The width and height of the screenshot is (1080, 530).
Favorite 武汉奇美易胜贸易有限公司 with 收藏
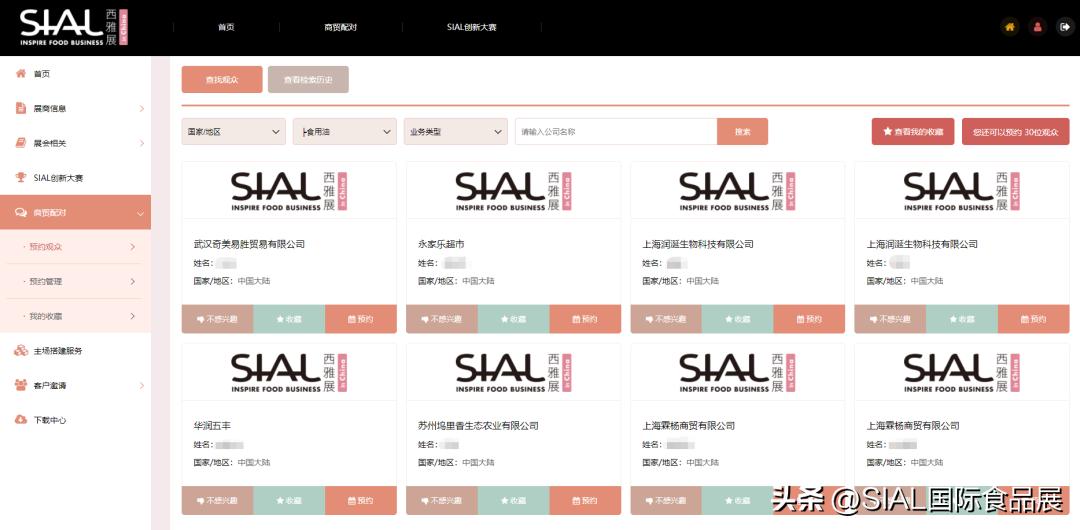point(289,319)
